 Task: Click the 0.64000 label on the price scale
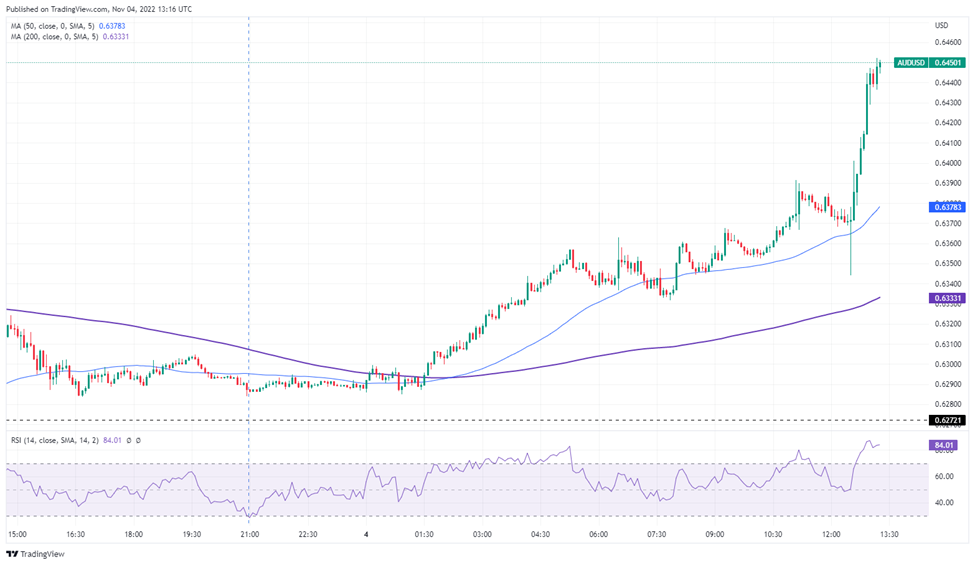point(947,163)
